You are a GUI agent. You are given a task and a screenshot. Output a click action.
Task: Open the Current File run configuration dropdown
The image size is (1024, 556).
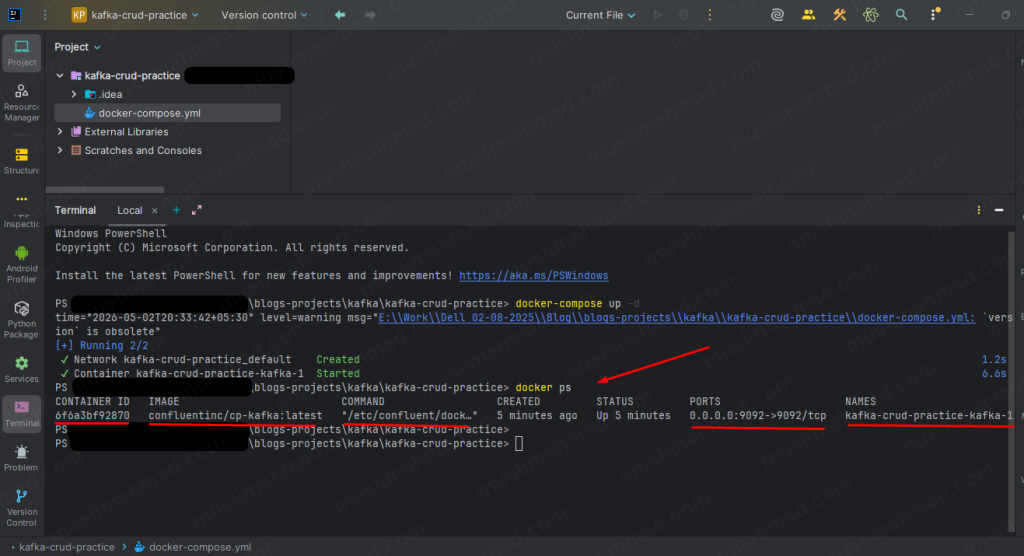pyautogui.click(x=600, y=14)
